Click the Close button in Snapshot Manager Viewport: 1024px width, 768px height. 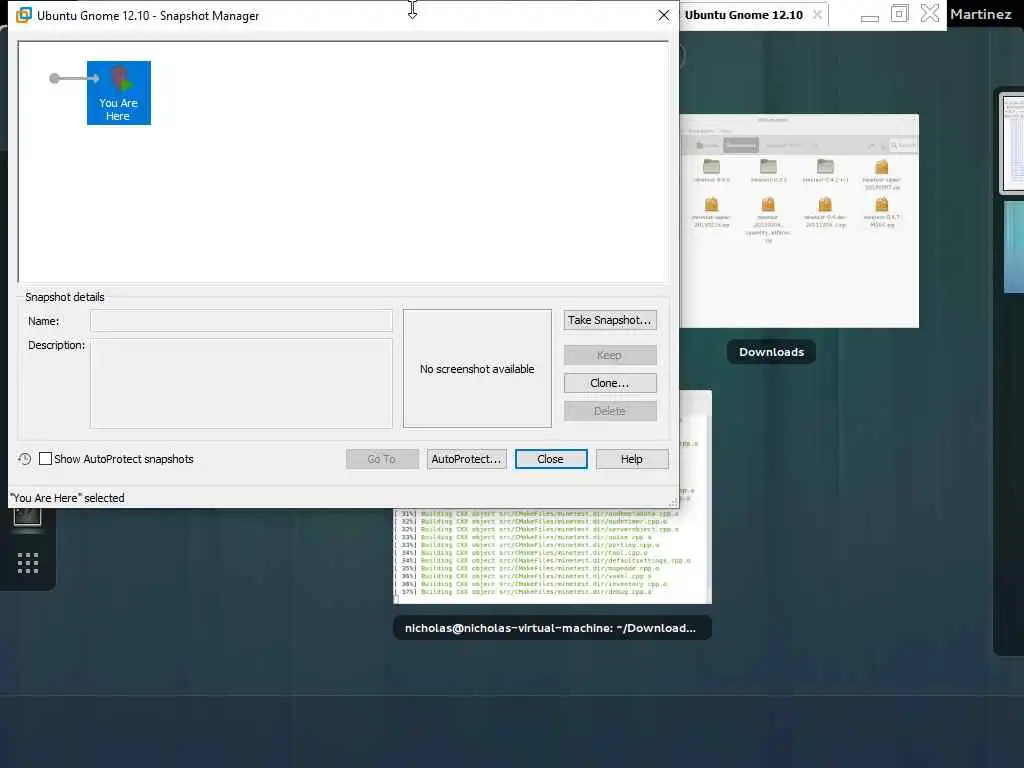pos(551,459)
